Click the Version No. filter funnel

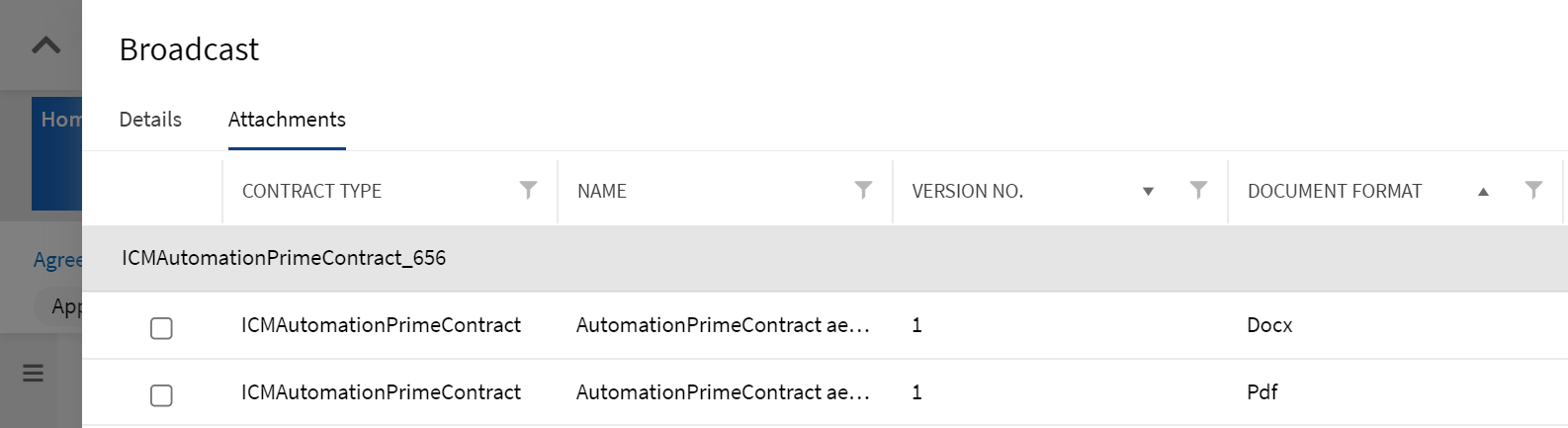1198,190
